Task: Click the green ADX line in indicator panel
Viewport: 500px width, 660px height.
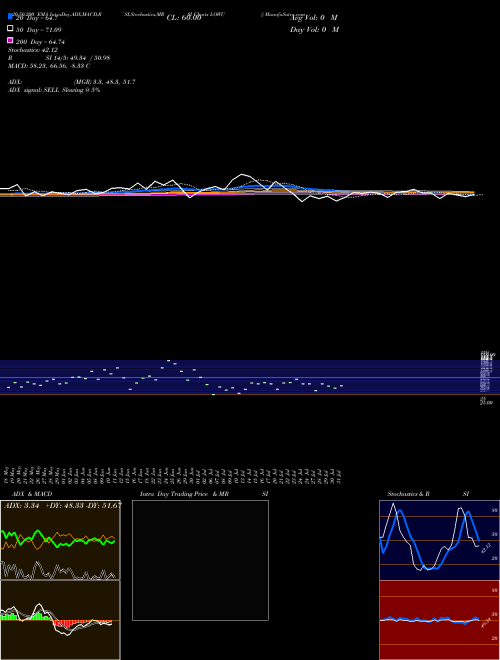Action: click(58, 538)
